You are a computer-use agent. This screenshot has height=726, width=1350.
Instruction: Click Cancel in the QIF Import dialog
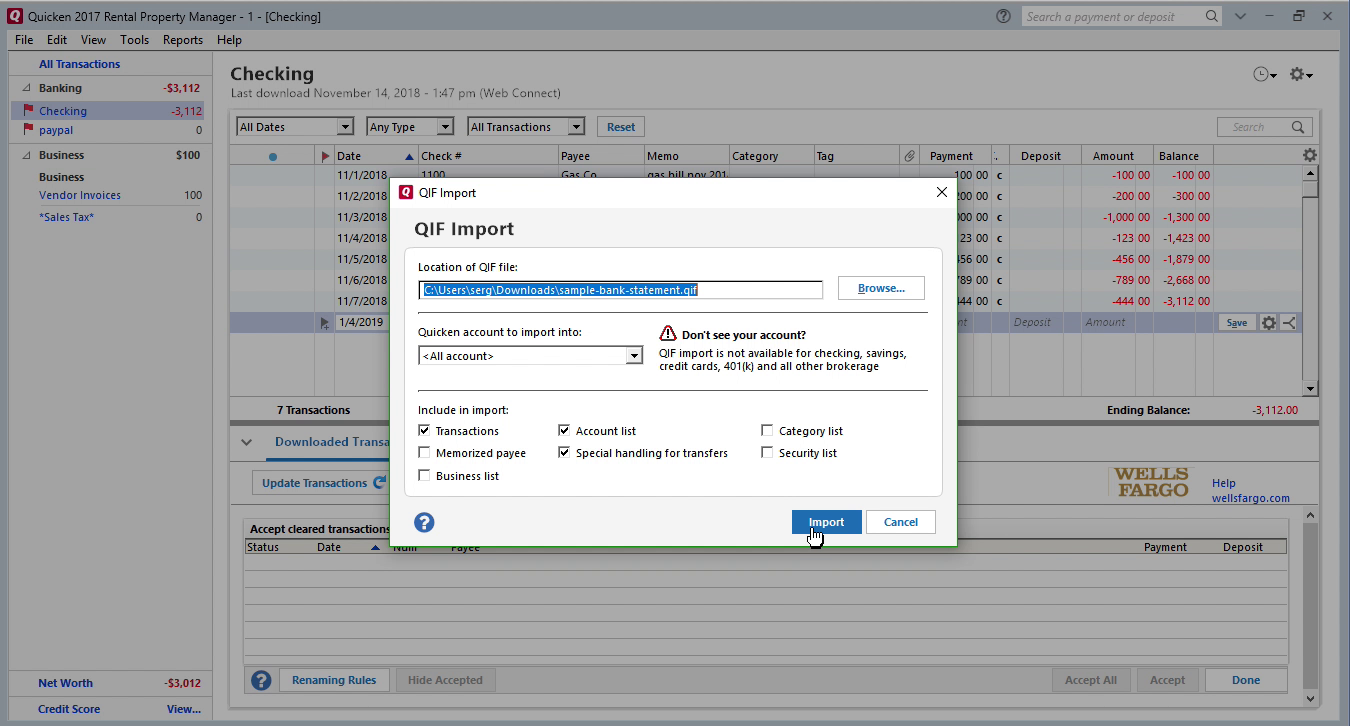pos(900,522)
